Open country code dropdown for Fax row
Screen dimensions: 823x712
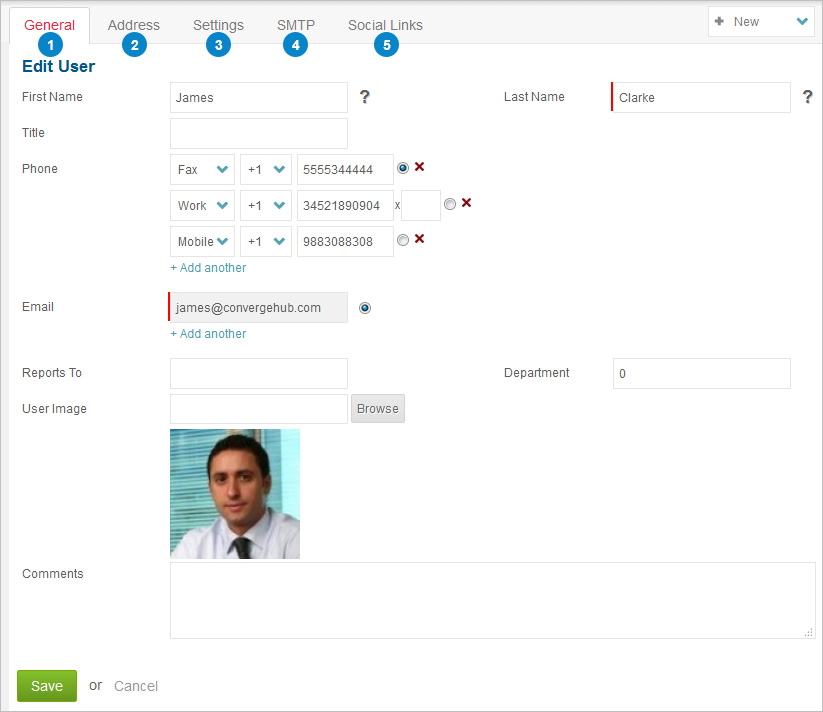(266, 169)
